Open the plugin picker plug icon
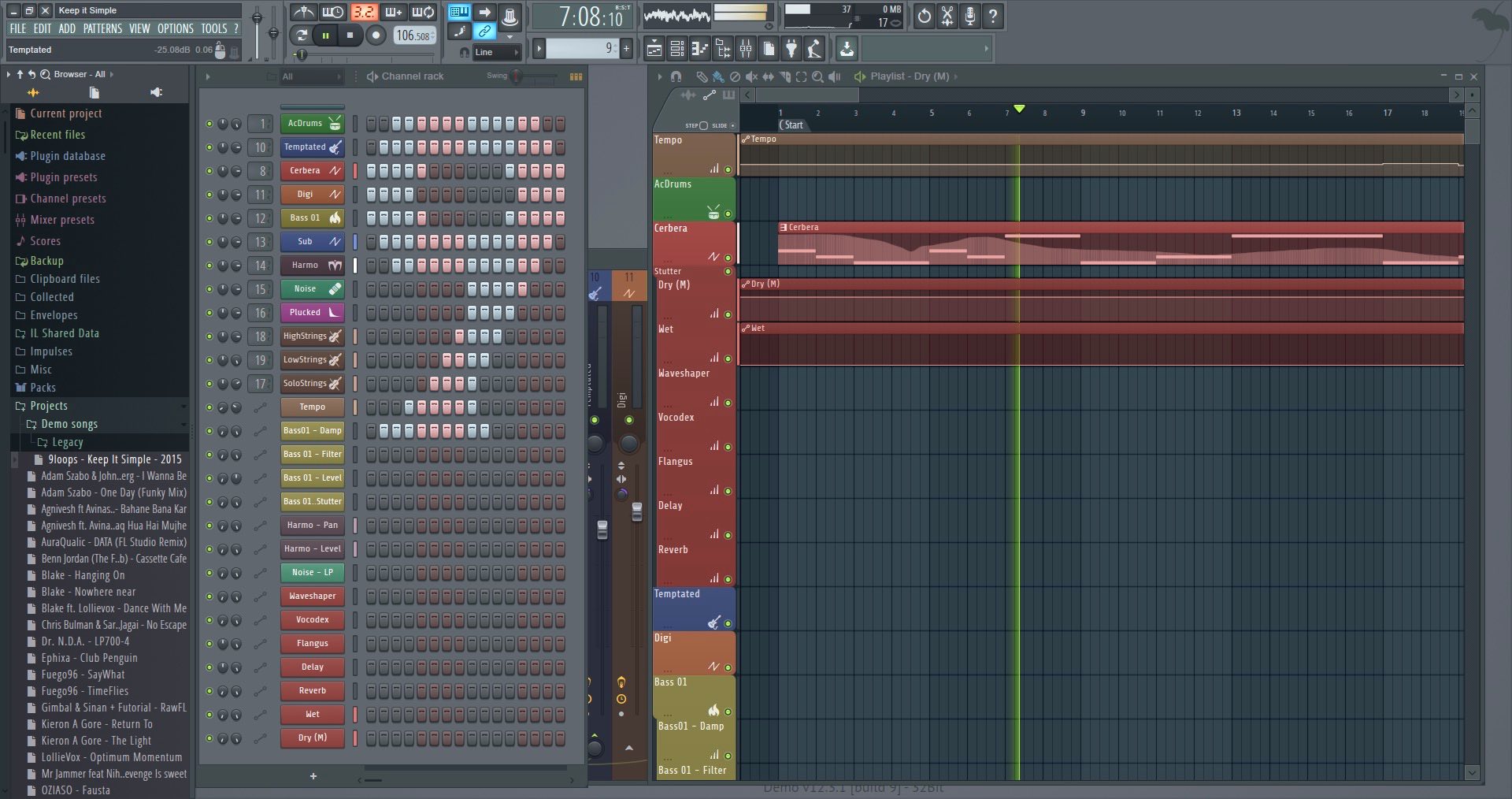 pos(791,49)
